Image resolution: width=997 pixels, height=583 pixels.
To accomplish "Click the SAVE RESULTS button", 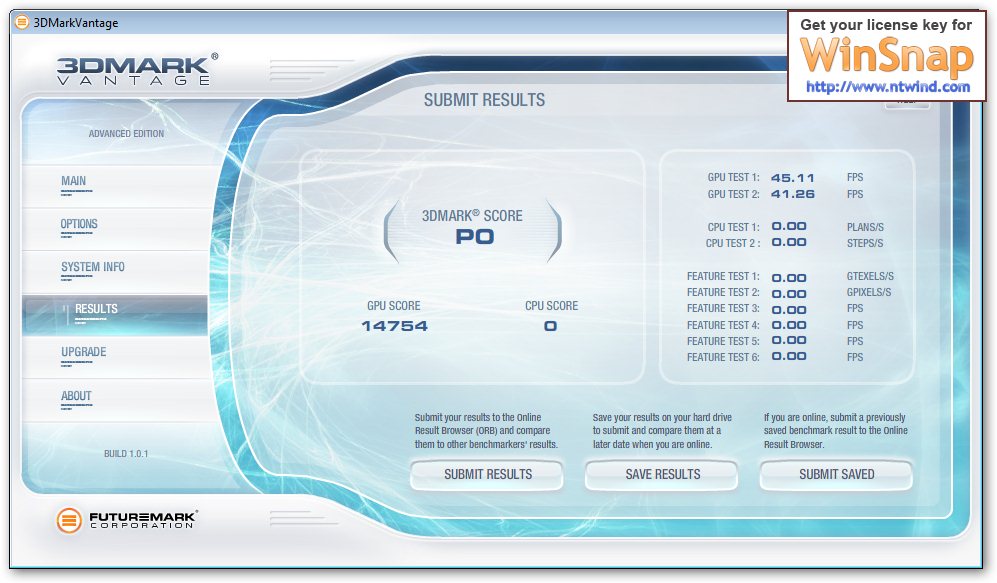I will pos(662,475).
